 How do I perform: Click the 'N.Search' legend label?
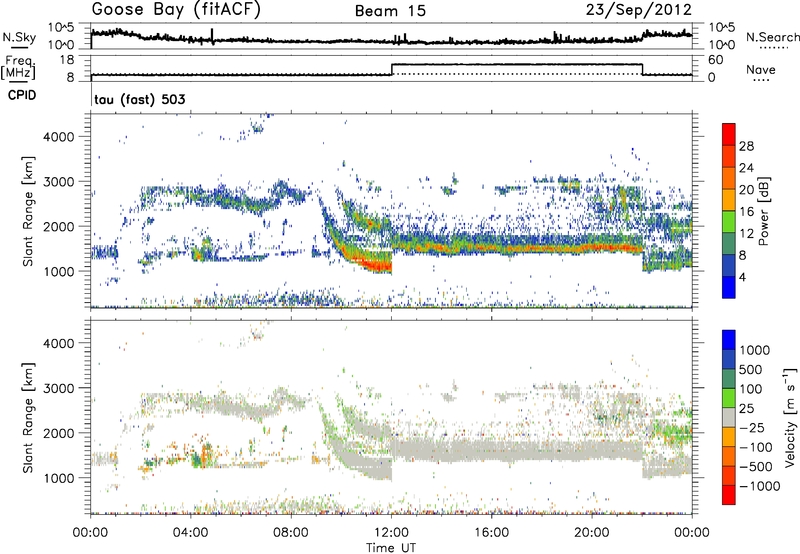(x=772, y=37)
